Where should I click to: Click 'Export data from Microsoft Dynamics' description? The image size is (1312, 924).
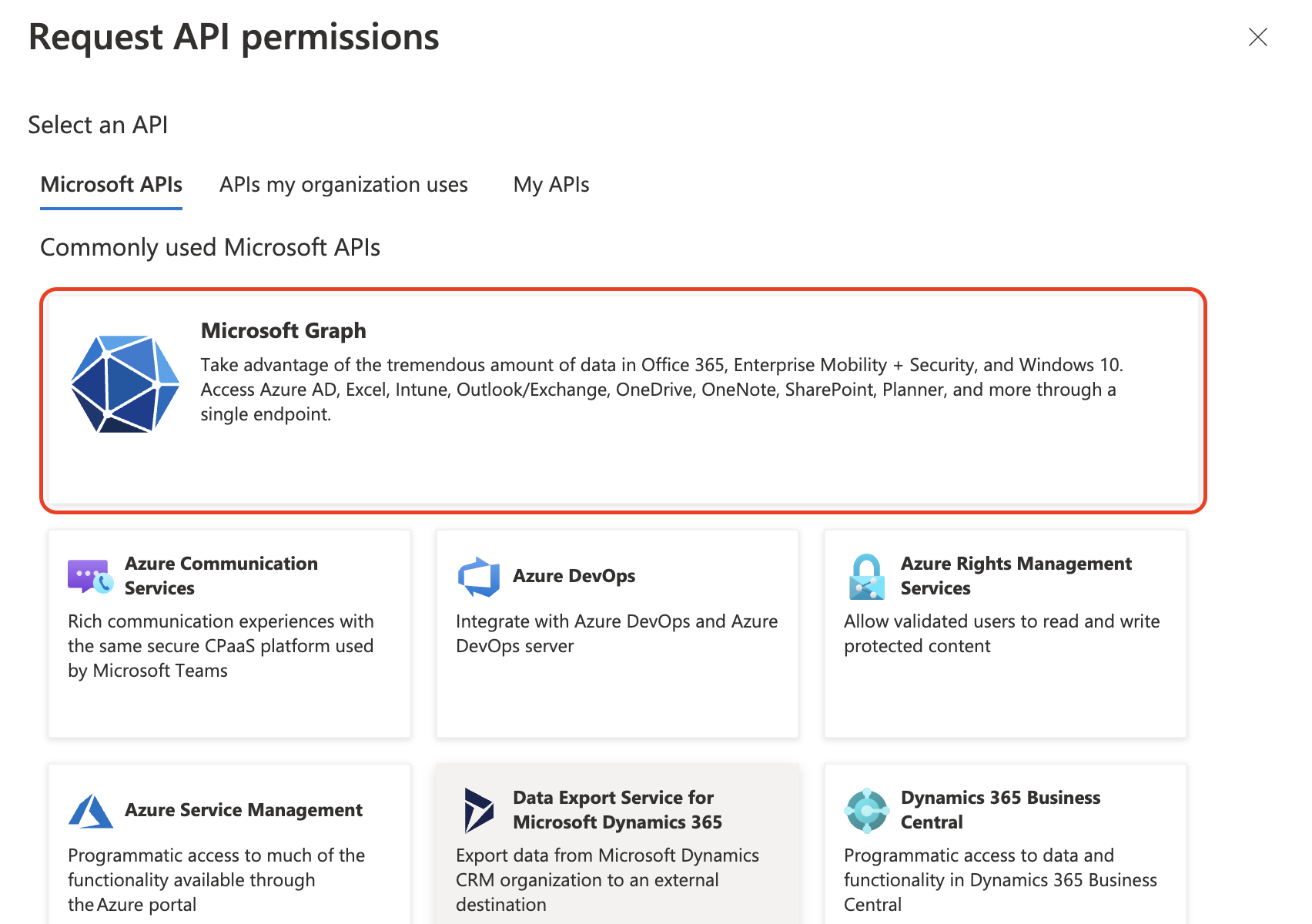[x=607, y=880]
